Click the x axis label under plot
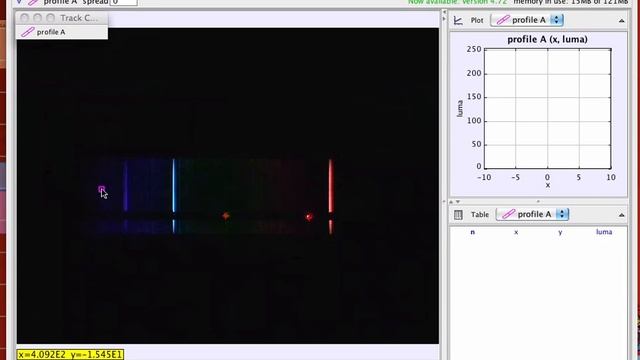 tap(548, 185)
